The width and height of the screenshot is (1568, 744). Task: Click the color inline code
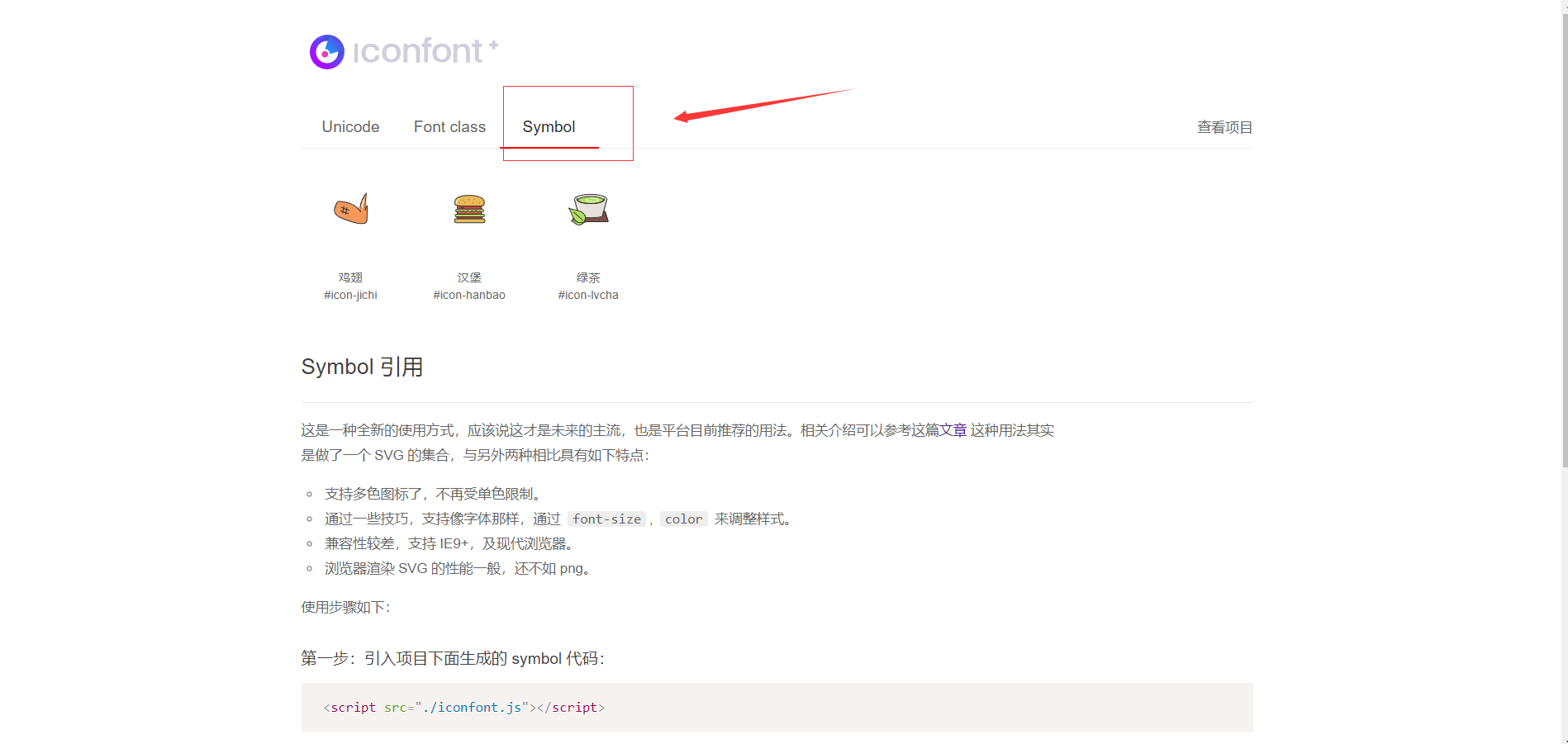(684, 519)
